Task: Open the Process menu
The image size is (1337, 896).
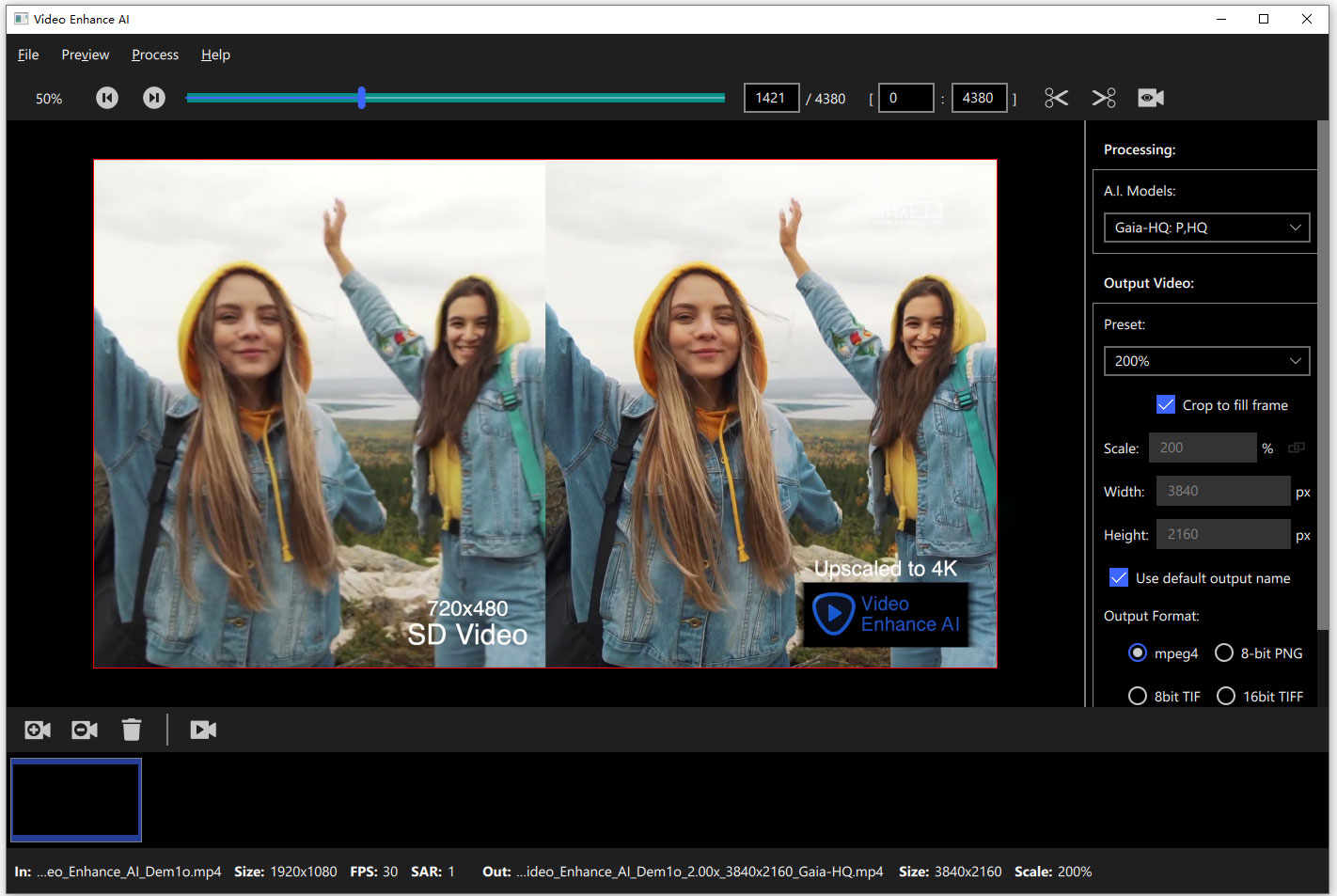Action: tap(155, 55)
